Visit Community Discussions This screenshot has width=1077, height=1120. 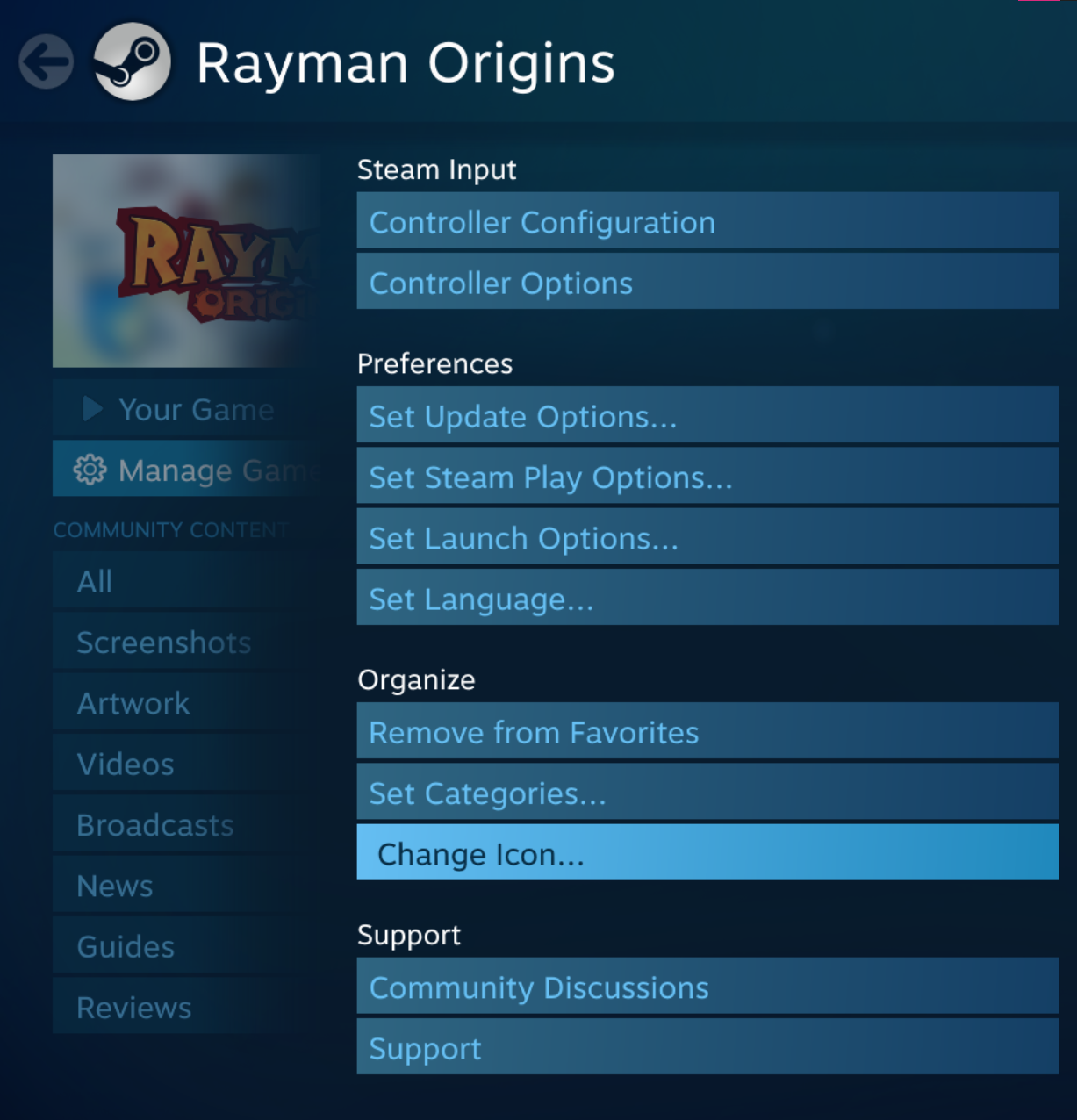pos(707,987)
